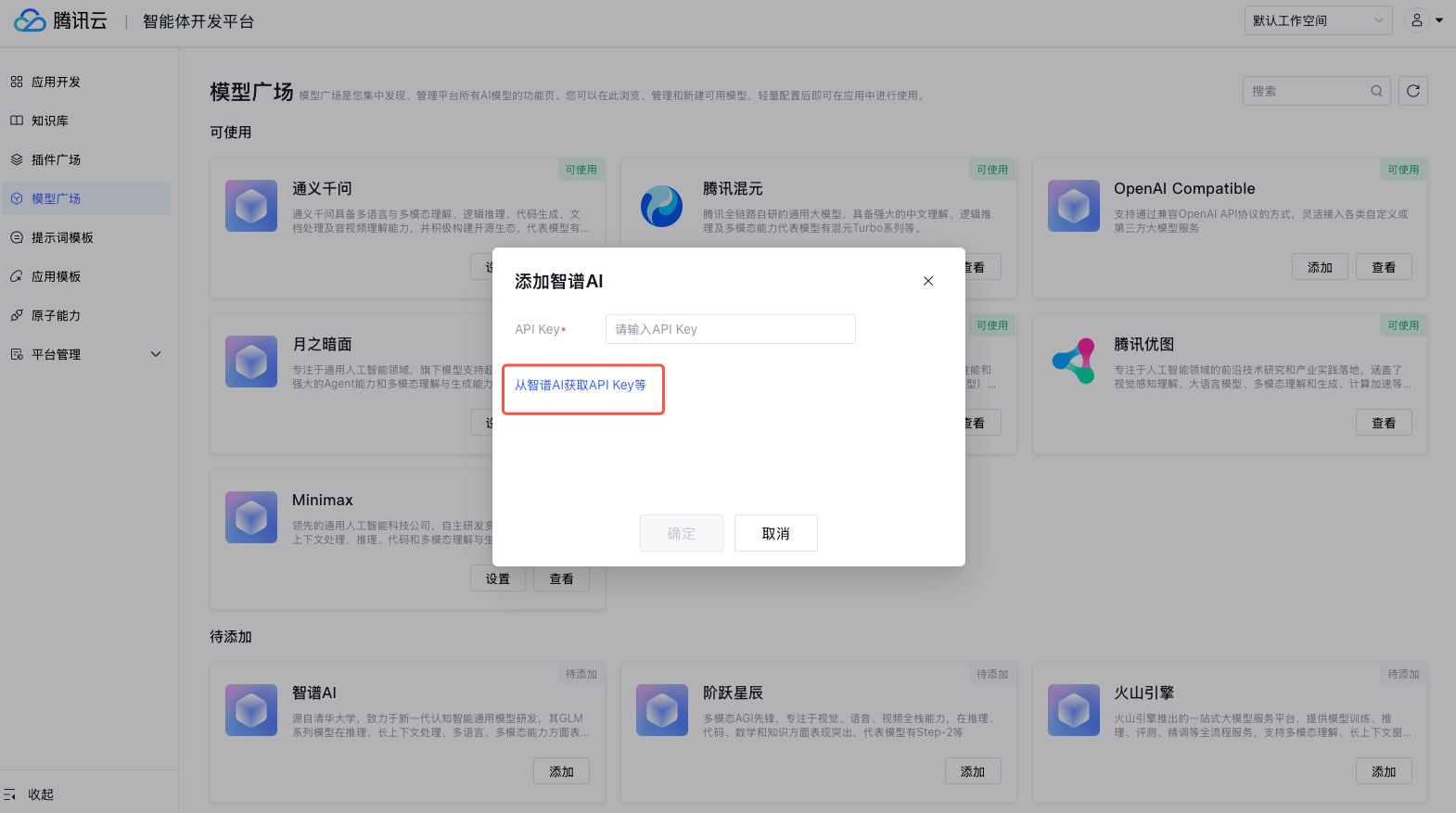Click the 腾讯优图 model logo
The height and width of the screenshot is (813, 1456).
1074,362
